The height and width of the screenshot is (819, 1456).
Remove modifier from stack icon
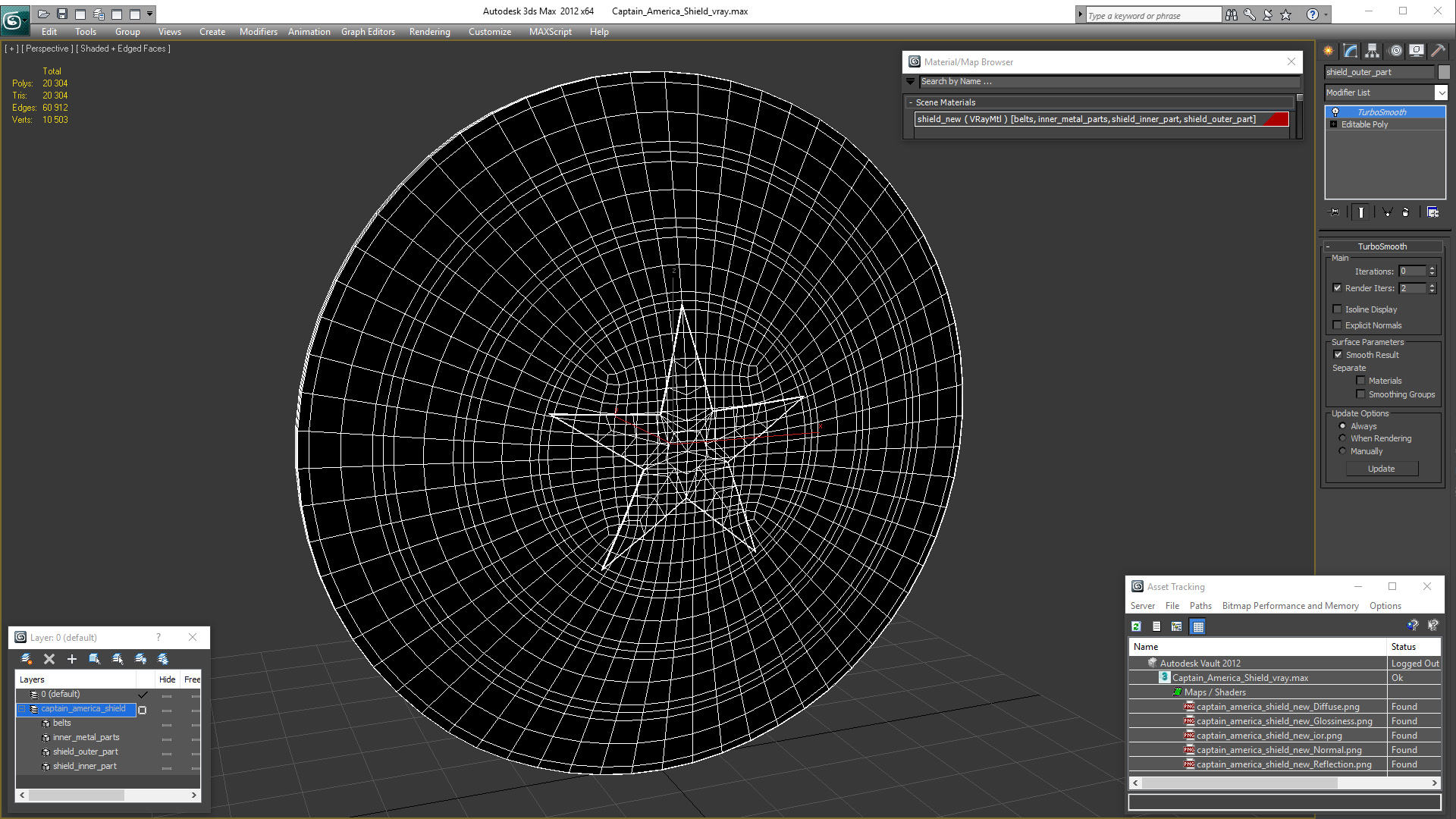click(1406, 212)
